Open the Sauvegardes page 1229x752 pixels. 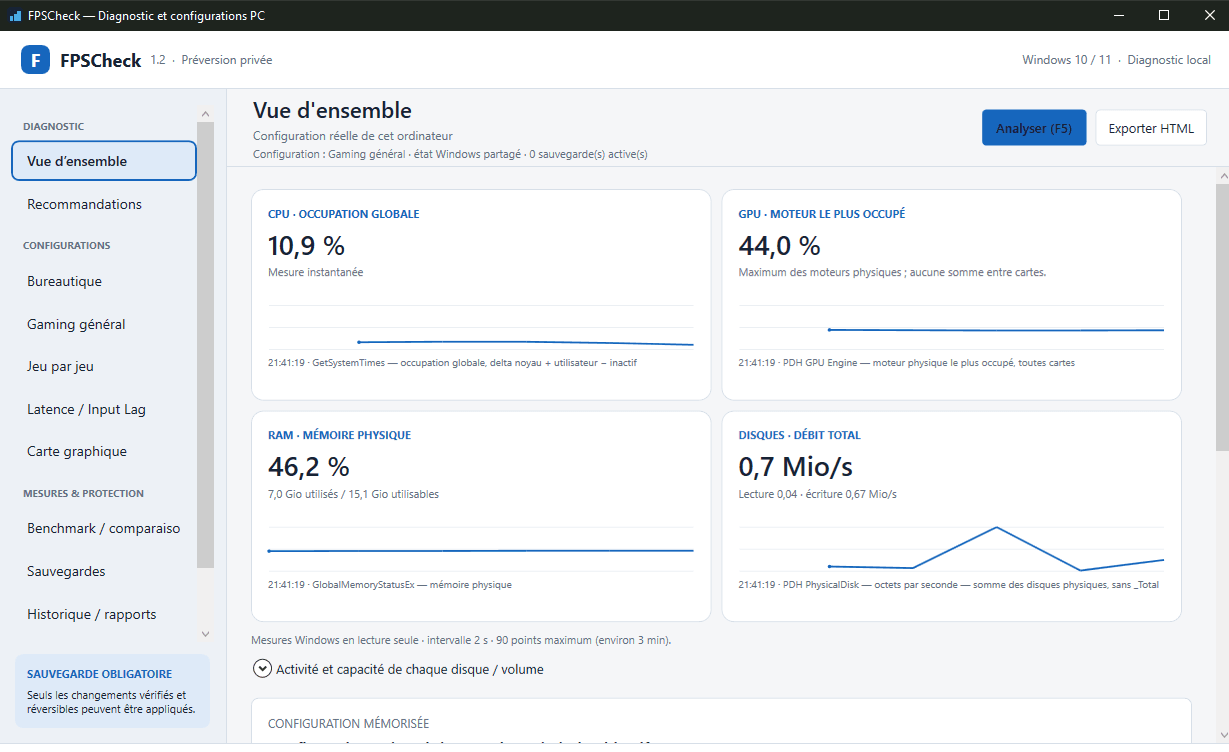coord(104,571)
